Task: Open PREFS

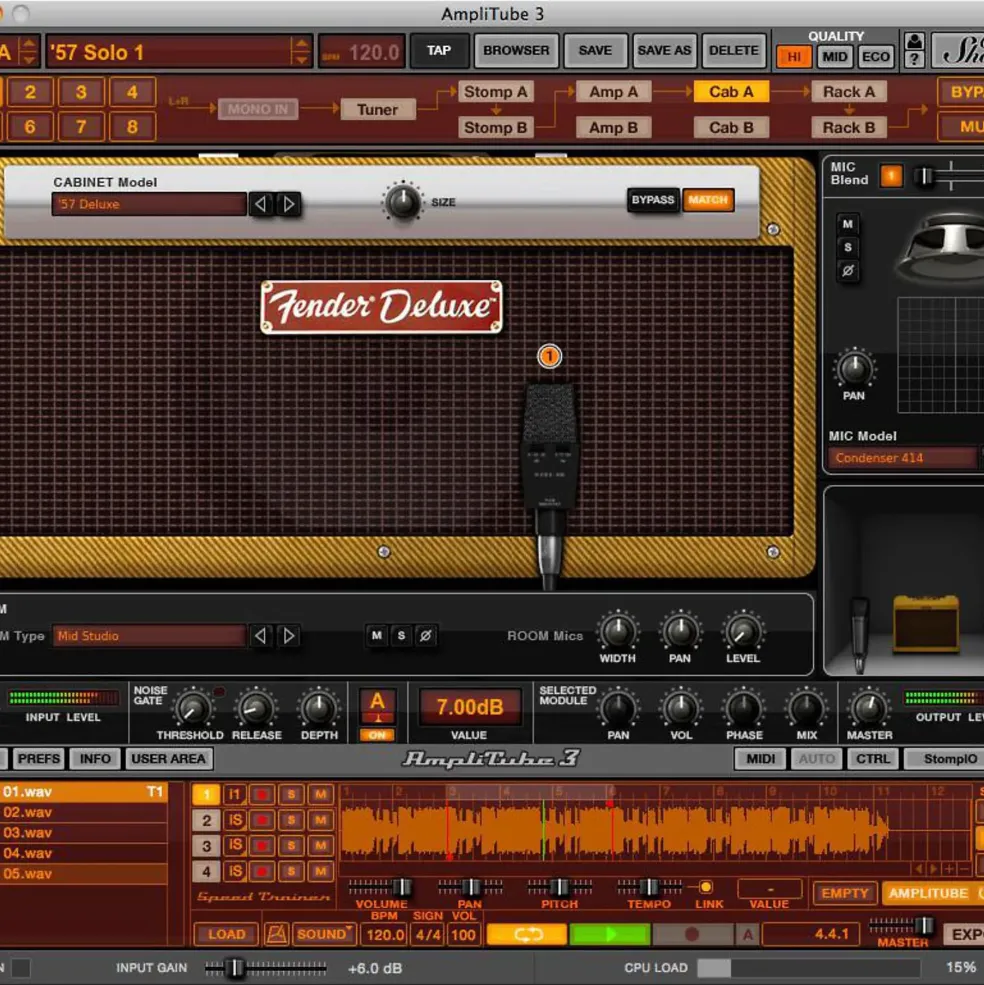Action: click(38, 759)
